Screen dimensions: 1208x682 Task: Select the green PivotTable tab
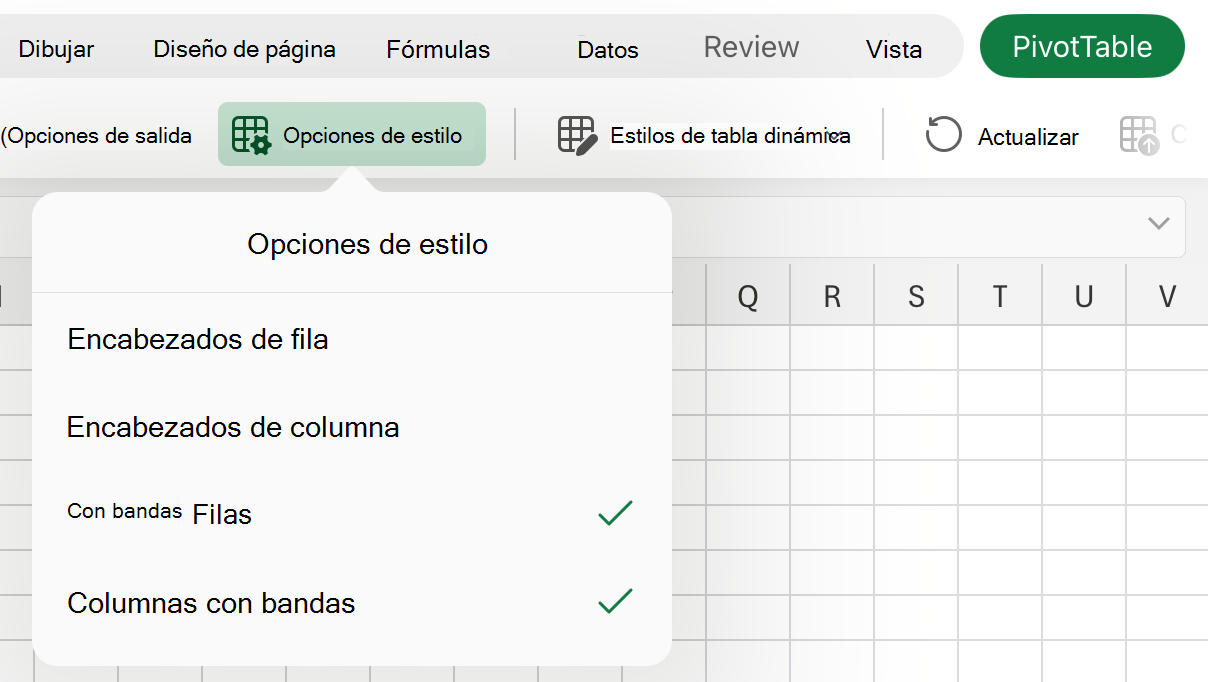point(1082,46)
